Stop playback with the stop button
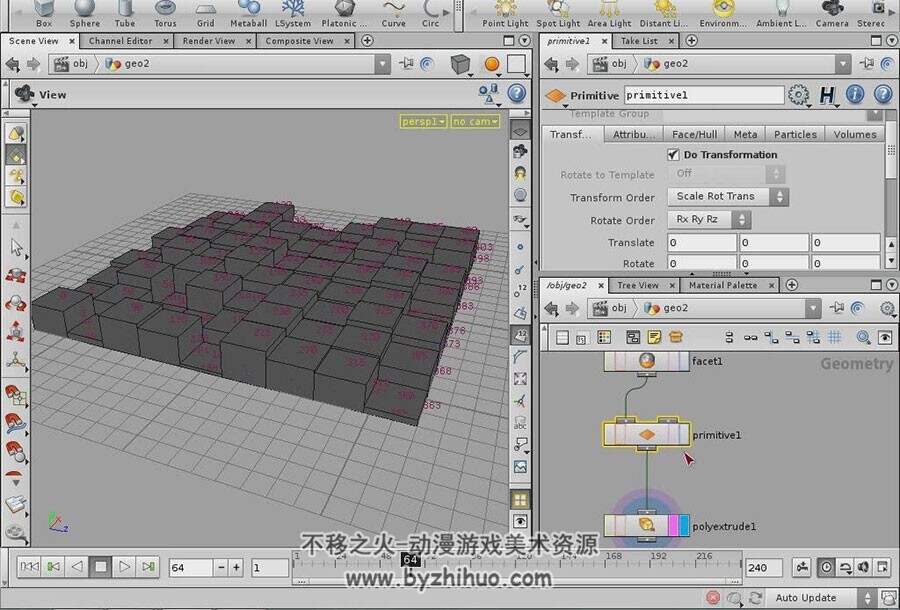Screen dimensions: 900x610 pos(100,567)
